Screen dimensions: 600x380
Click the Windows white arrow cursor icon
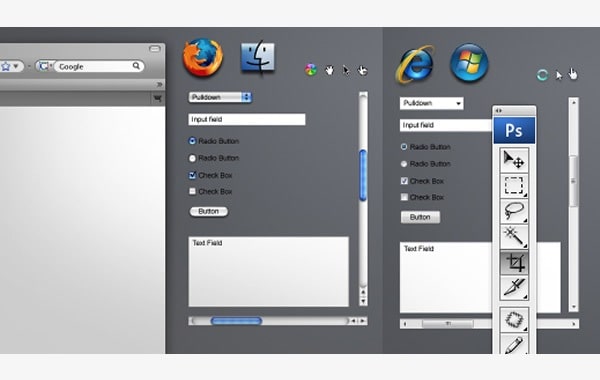[x=559, y=75]
